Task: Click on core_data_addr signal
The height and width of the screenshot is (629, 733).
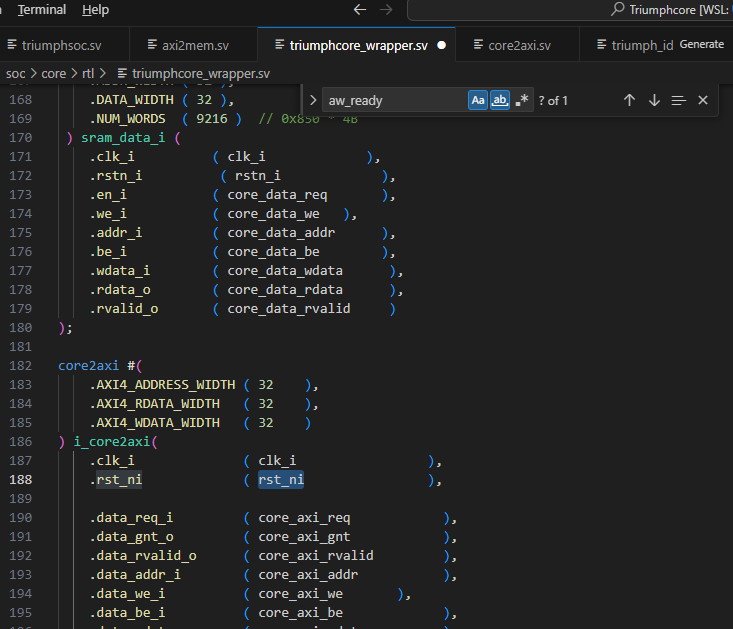Action: [281, 233]
